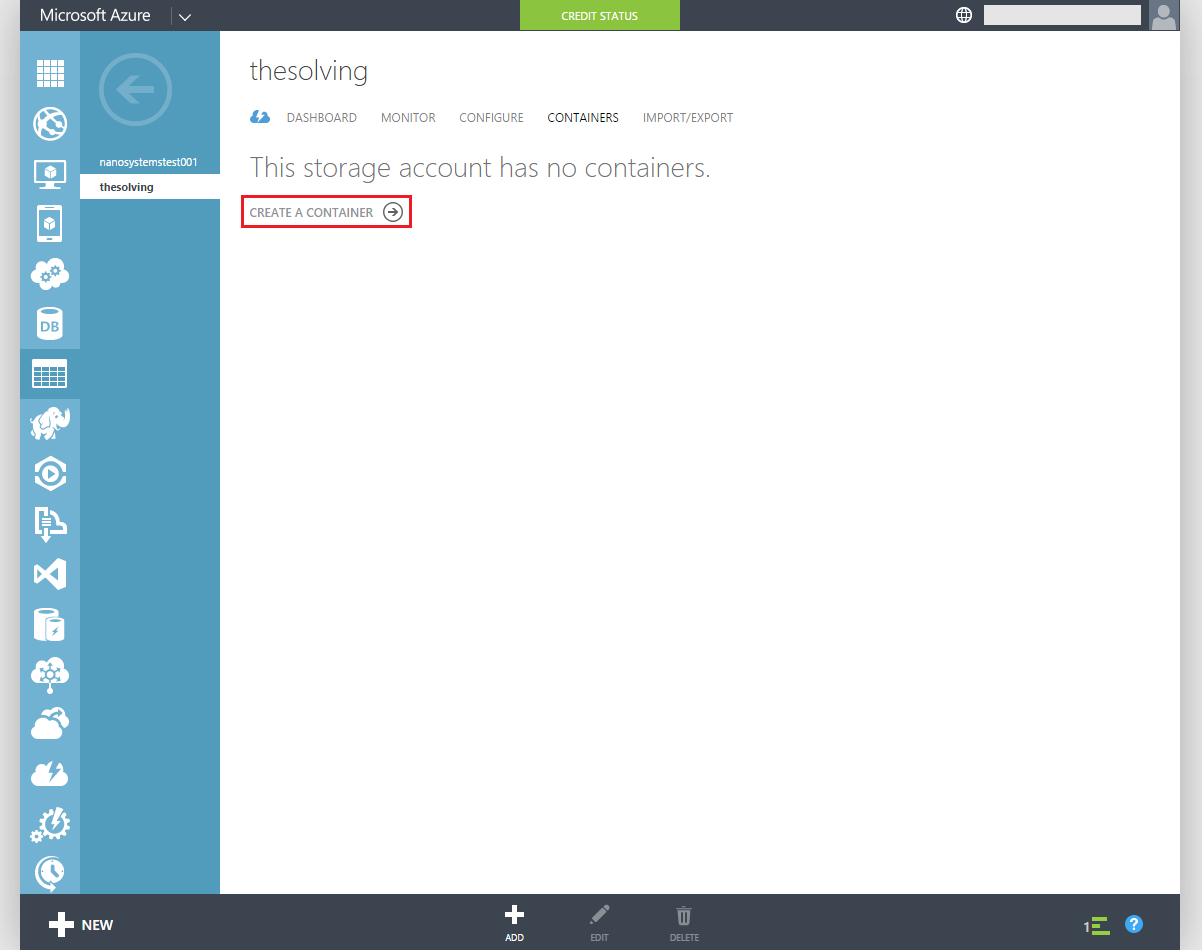Image resolution: width=1202 pixels, height=950 pixels.
Task: Open the help question mark icon
Action: pyautogui.click(x=1134, y=924)
